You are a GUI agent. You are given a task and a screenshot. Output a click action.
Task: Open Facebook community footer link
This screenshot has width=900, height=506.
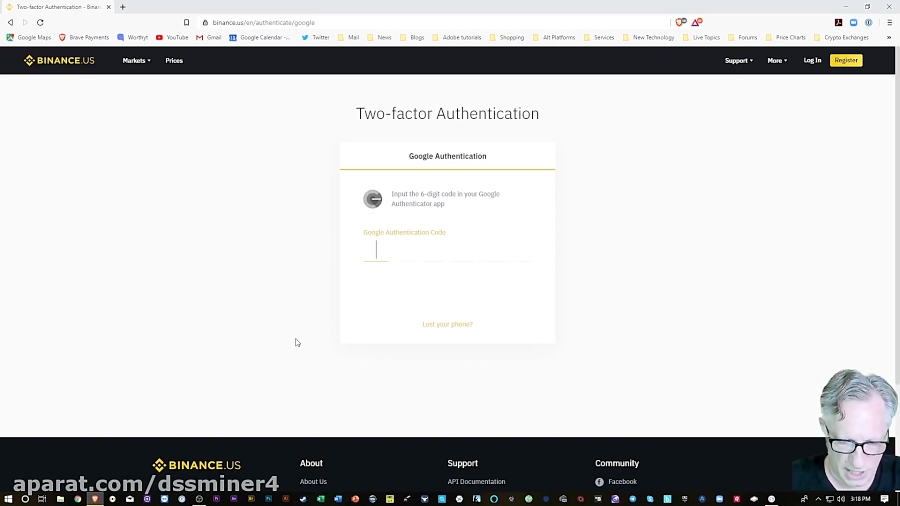pos(622,482)
